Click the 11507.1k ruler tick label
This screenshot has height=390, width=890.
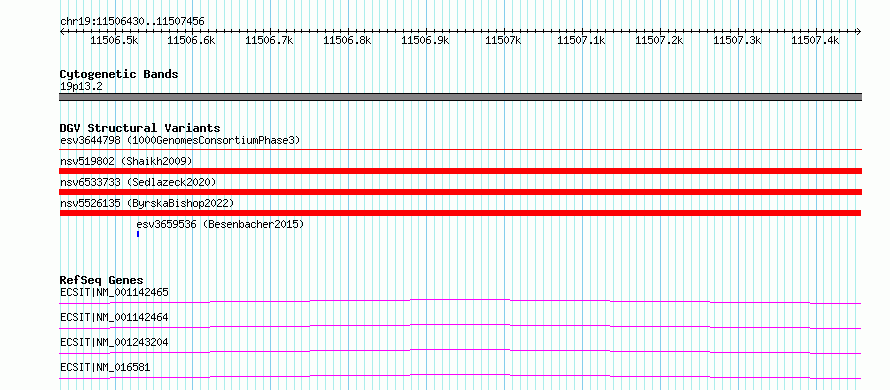click(581, 40)
